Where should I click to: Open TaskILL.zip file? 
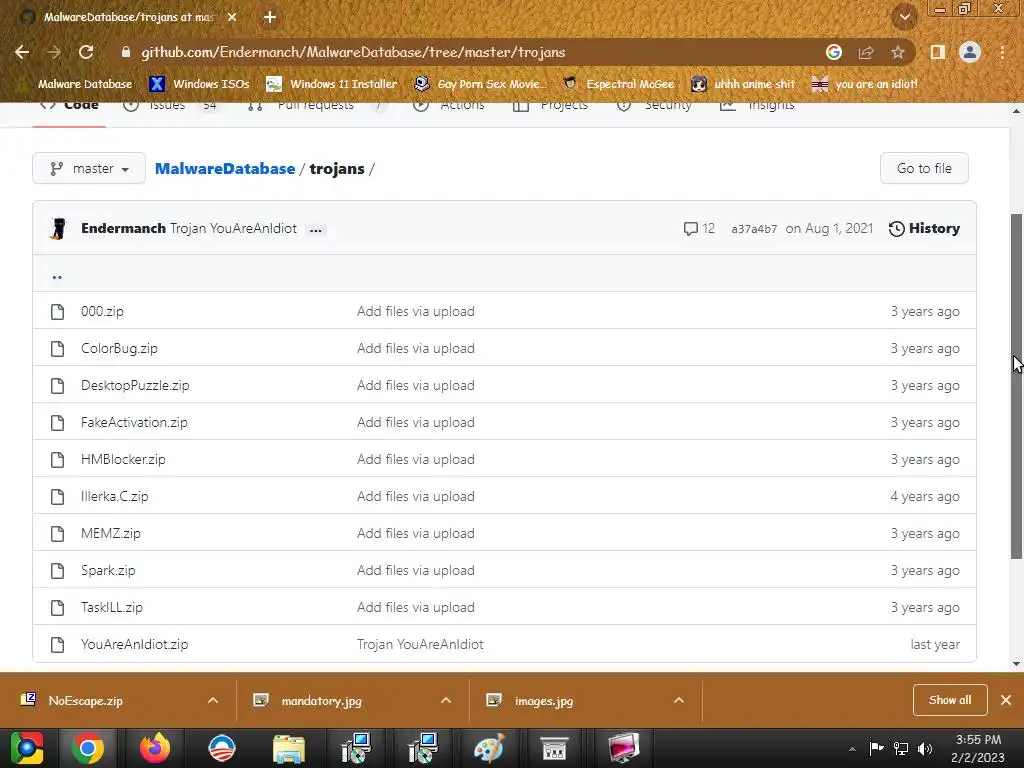112,607
